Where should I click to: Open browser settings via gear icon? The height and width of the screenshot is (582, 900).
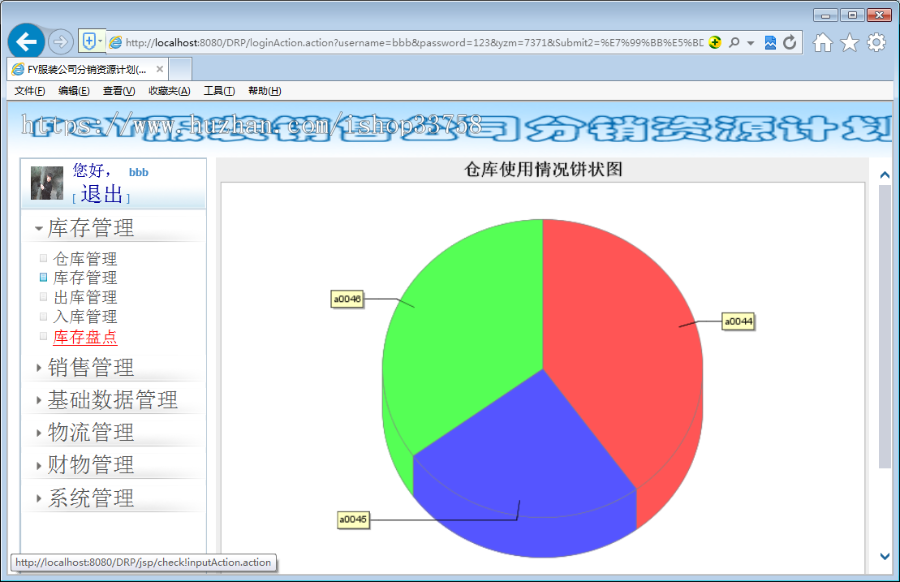click(x=875, y=42)
